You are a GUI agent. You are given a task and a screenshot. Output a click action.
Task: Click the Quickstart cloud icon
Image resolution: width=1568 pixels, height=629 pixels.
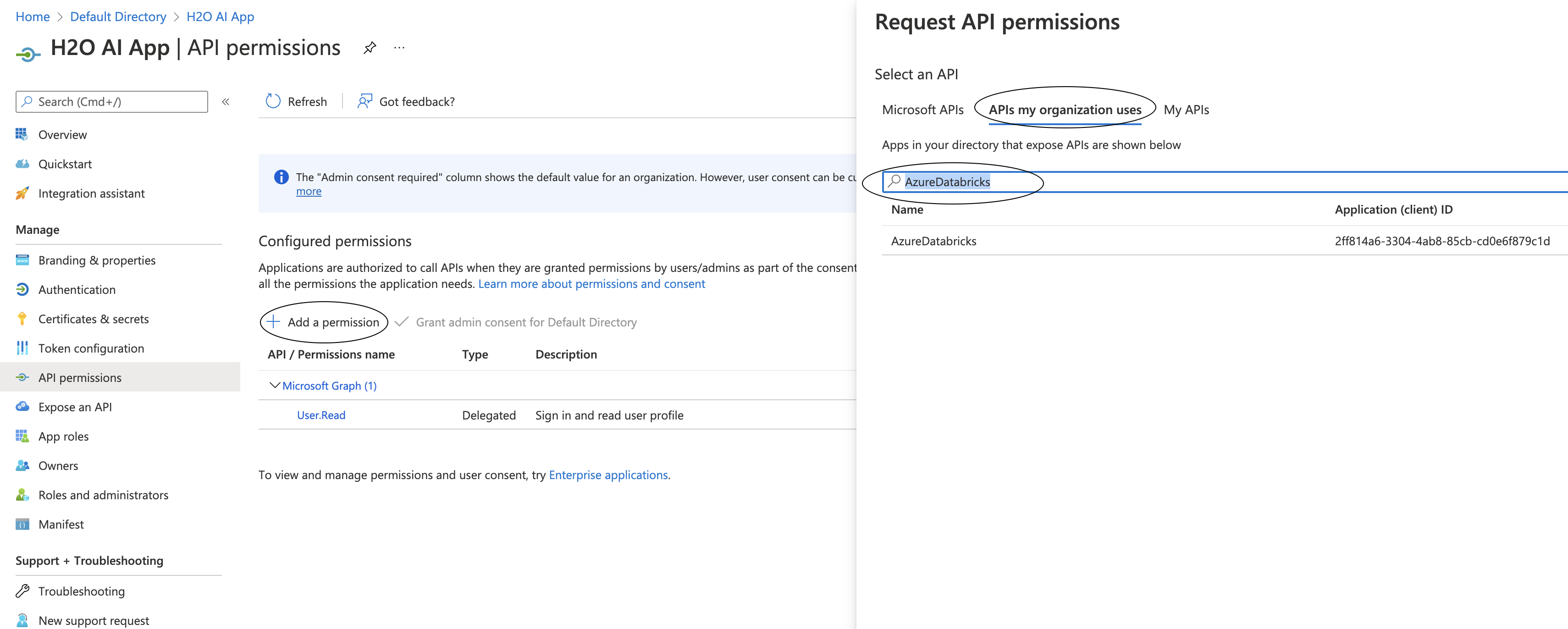[22, 164]
